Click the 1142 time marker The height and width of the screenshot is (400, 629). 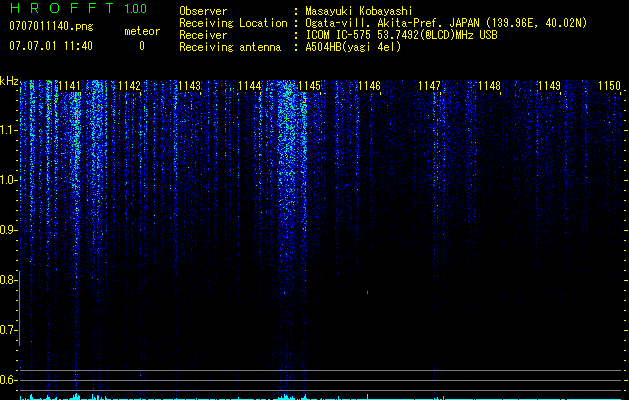pos(130,86)
